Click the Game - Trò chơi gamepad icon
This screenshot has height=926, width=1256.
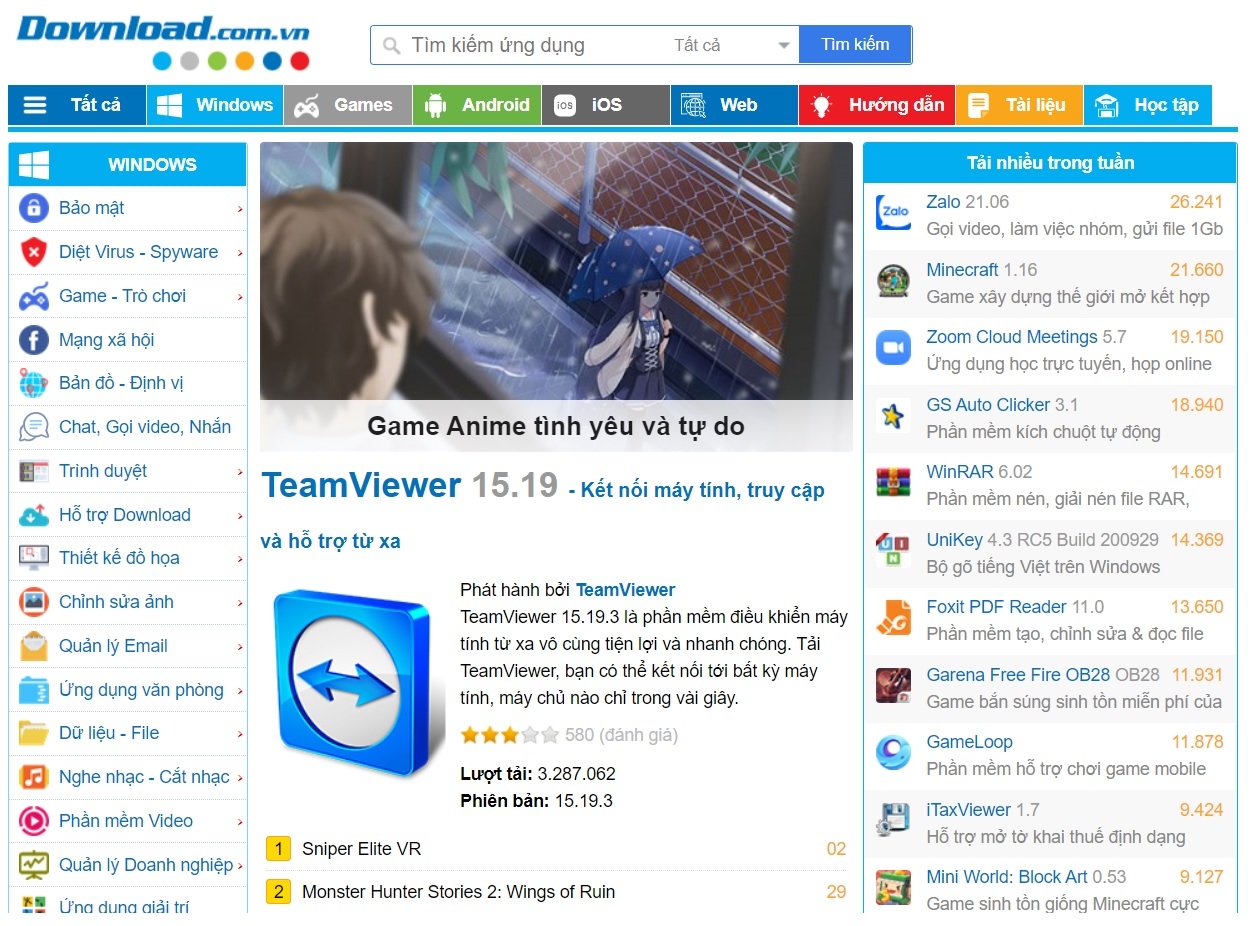point(34,296)
